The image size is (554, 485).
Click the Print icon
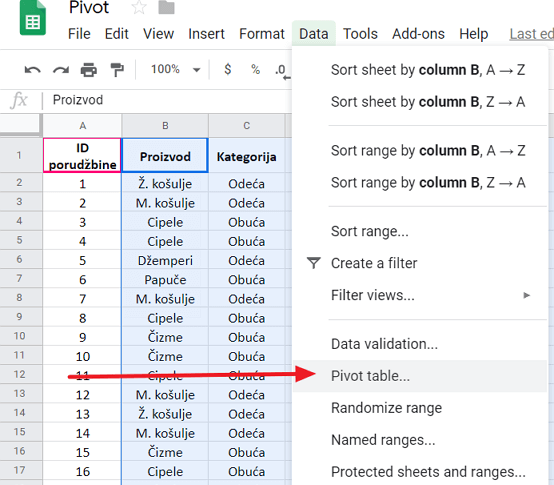pos(89,70)
